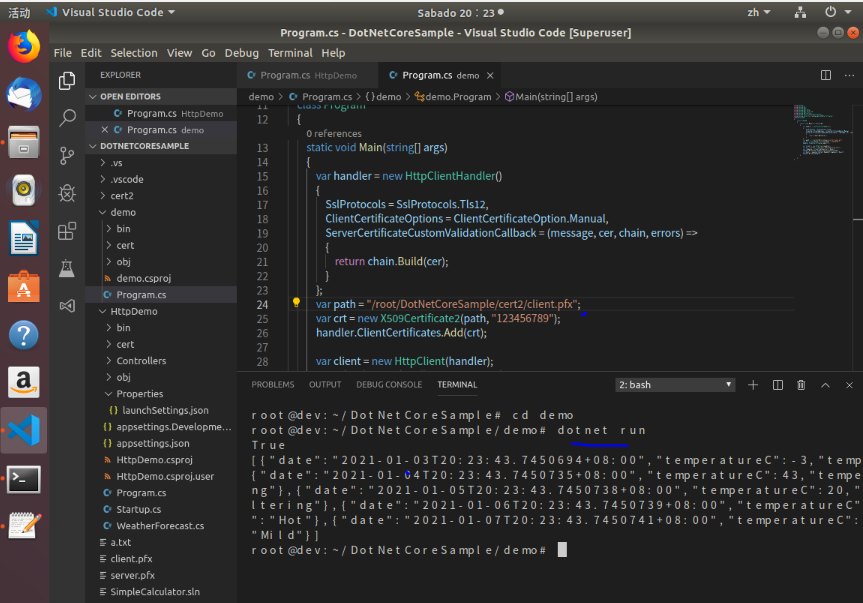863x603 pixels.
Task: Open editor More Actions ellipsis
Action: [x=849, y=75]
